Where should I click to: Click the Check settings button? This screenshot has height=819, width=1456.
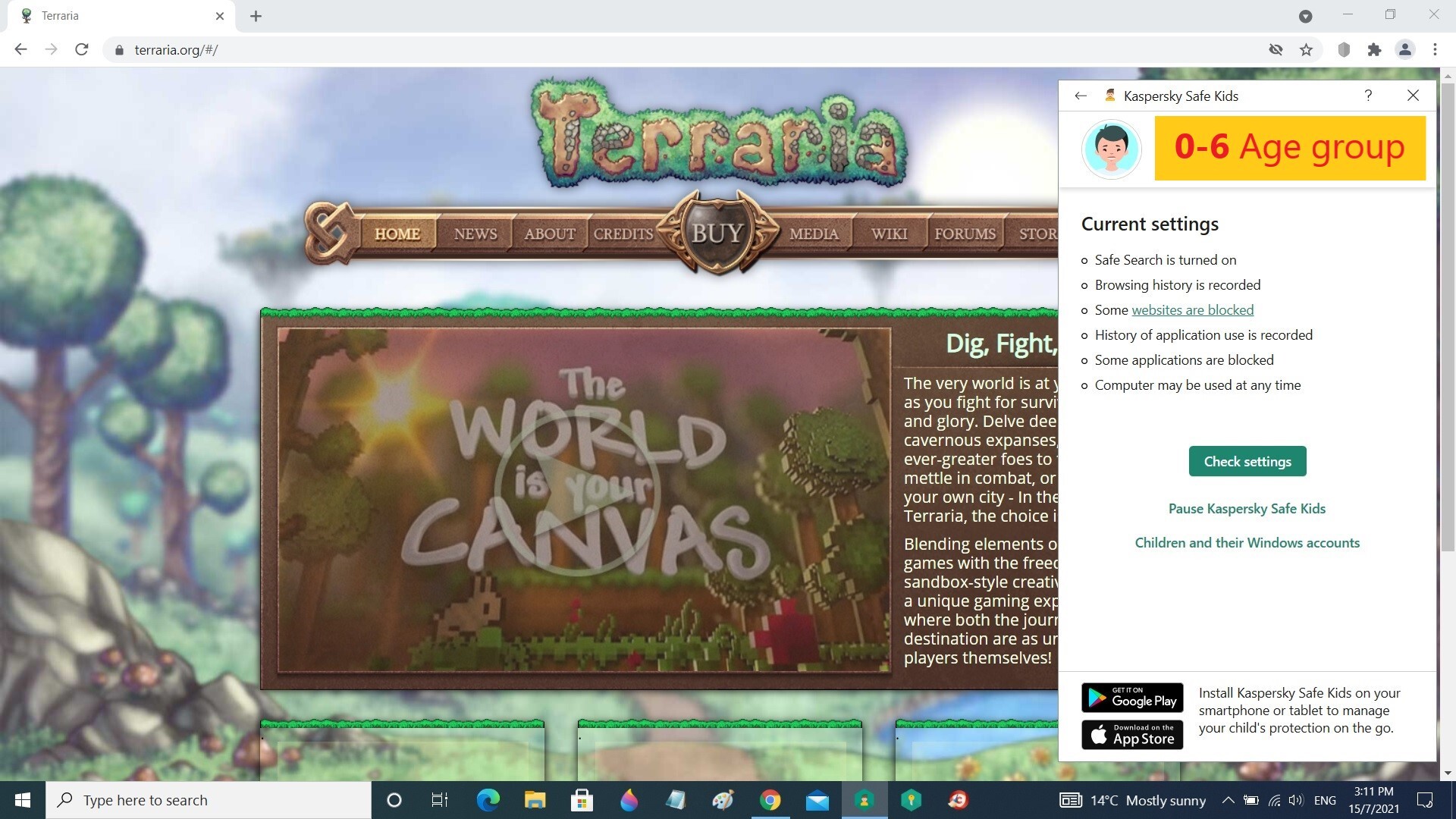click(1247, 461)
